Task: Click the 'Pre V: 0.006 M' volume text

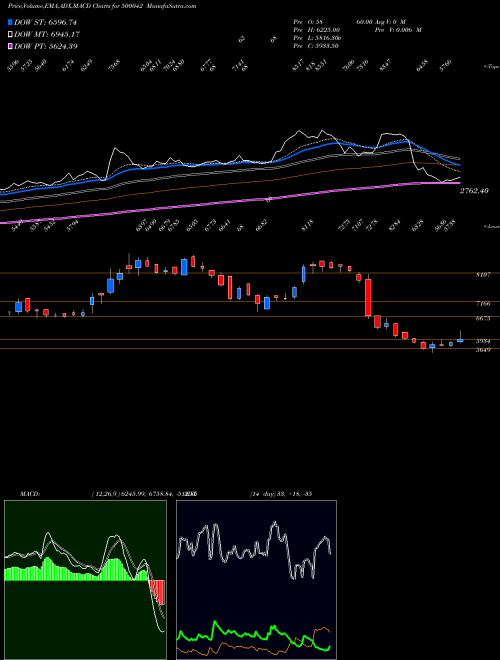Action: pyautogui.click(x=399, y=30)
